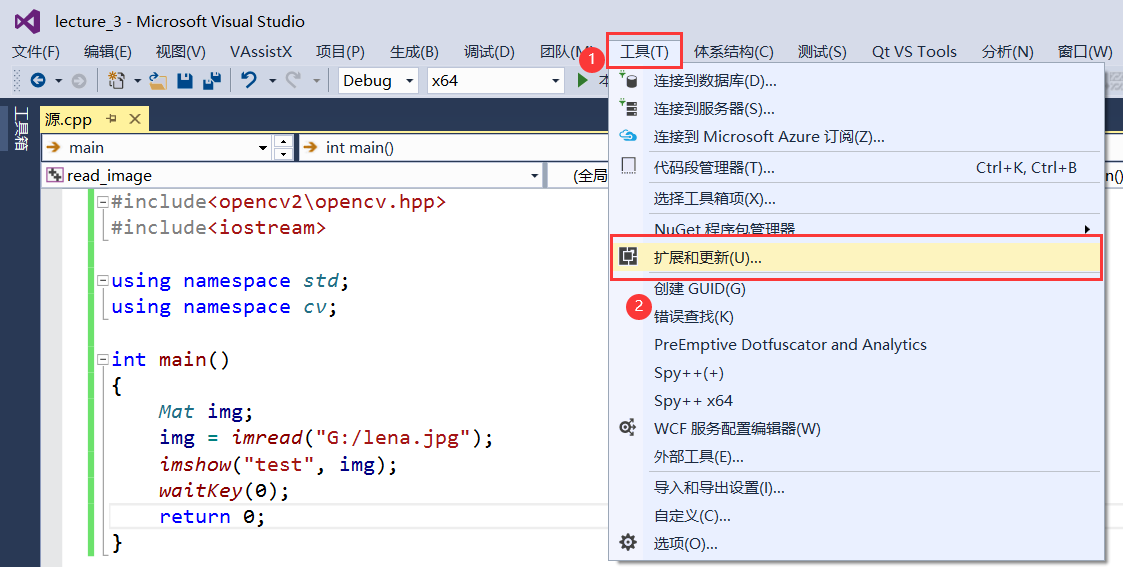This screenshot has height=567, width=1123.
Task: Click the Navigate Forward arrow icon
Action: [x=79, y=81]
